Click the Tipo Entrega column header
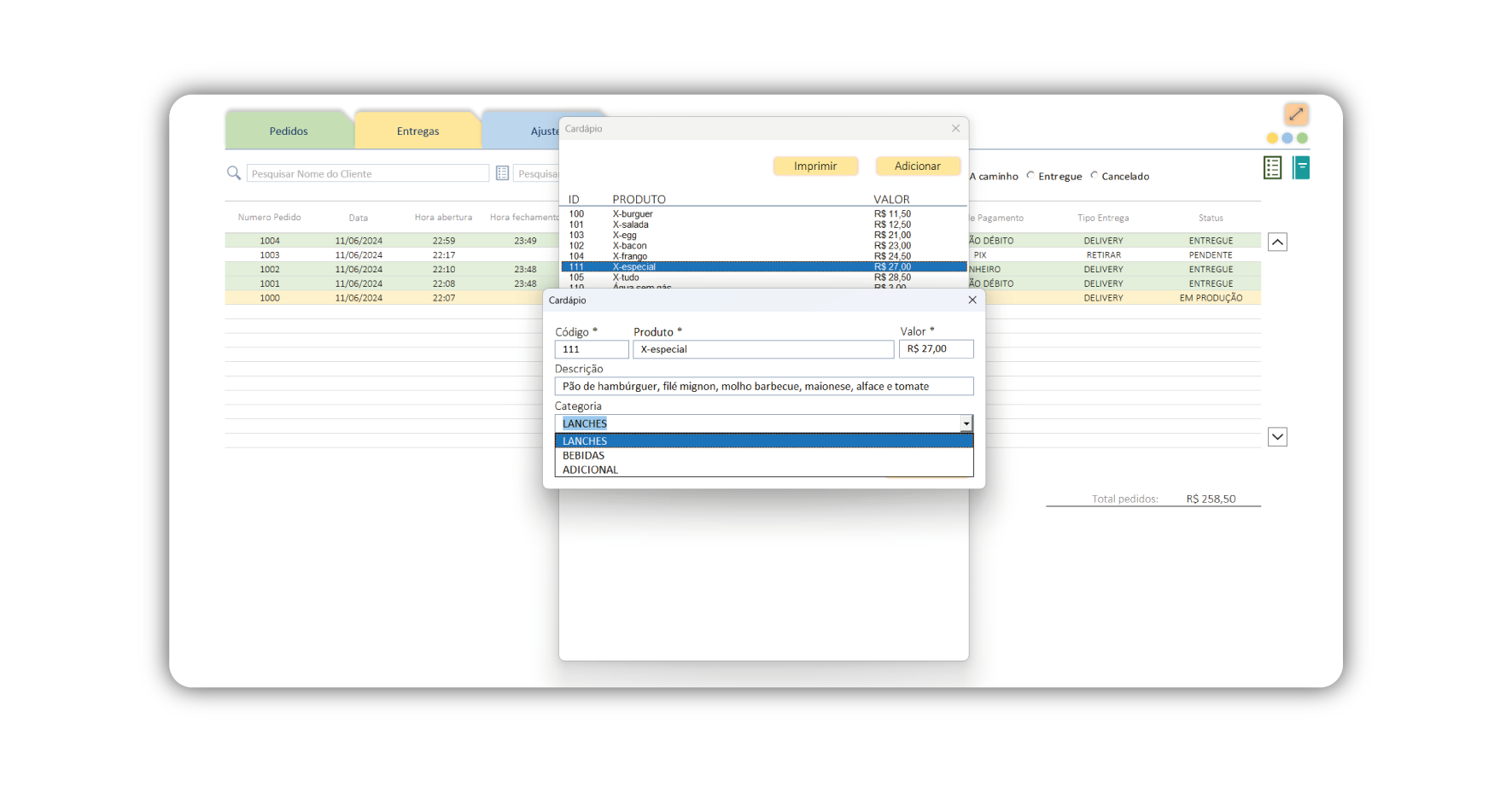 (x=1103, y=219)
